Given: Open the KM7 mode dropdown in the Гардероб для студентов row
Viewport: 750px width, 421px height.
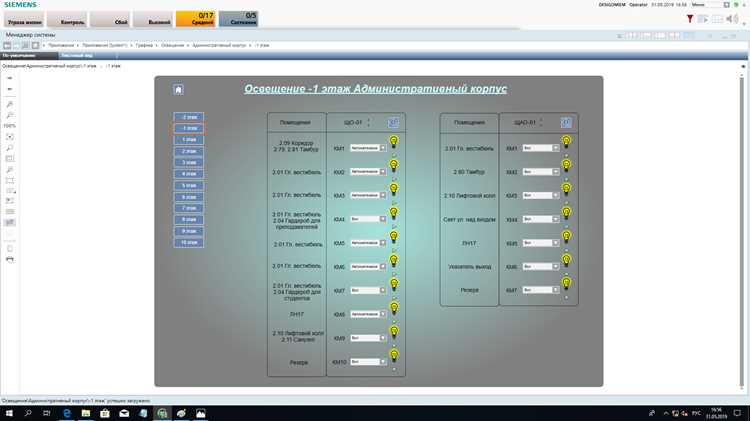Looking at the screenshot, I should [368, 290].
